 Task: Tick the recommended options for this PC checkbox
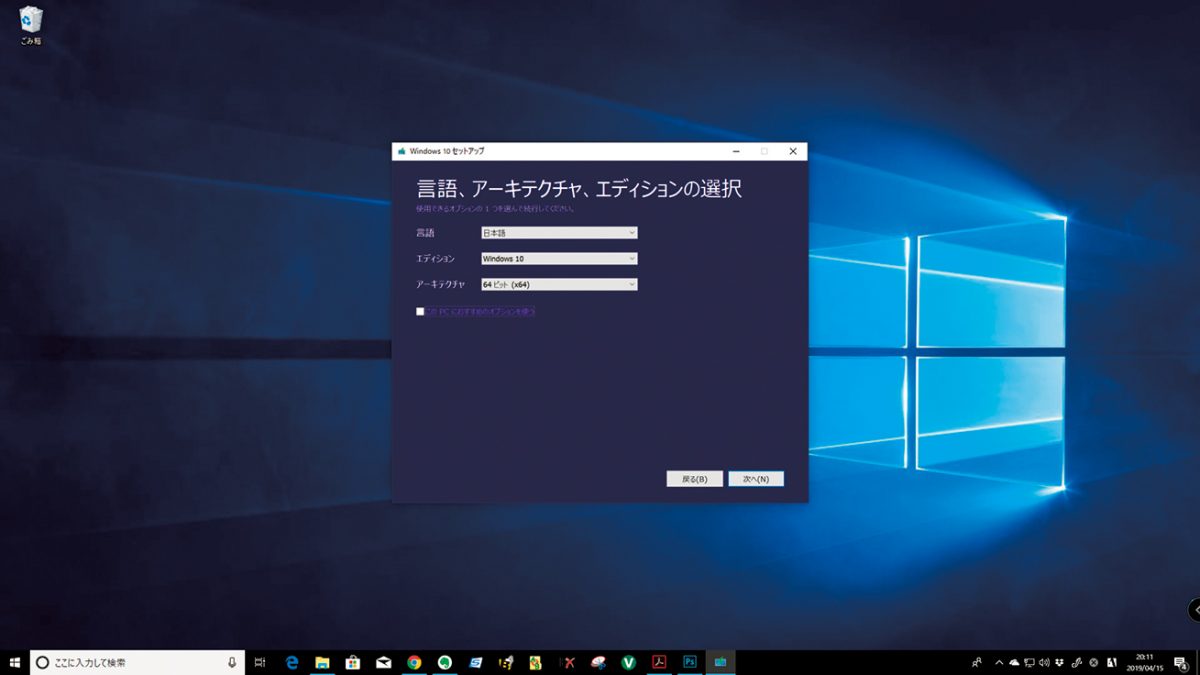tap(421, 312)
